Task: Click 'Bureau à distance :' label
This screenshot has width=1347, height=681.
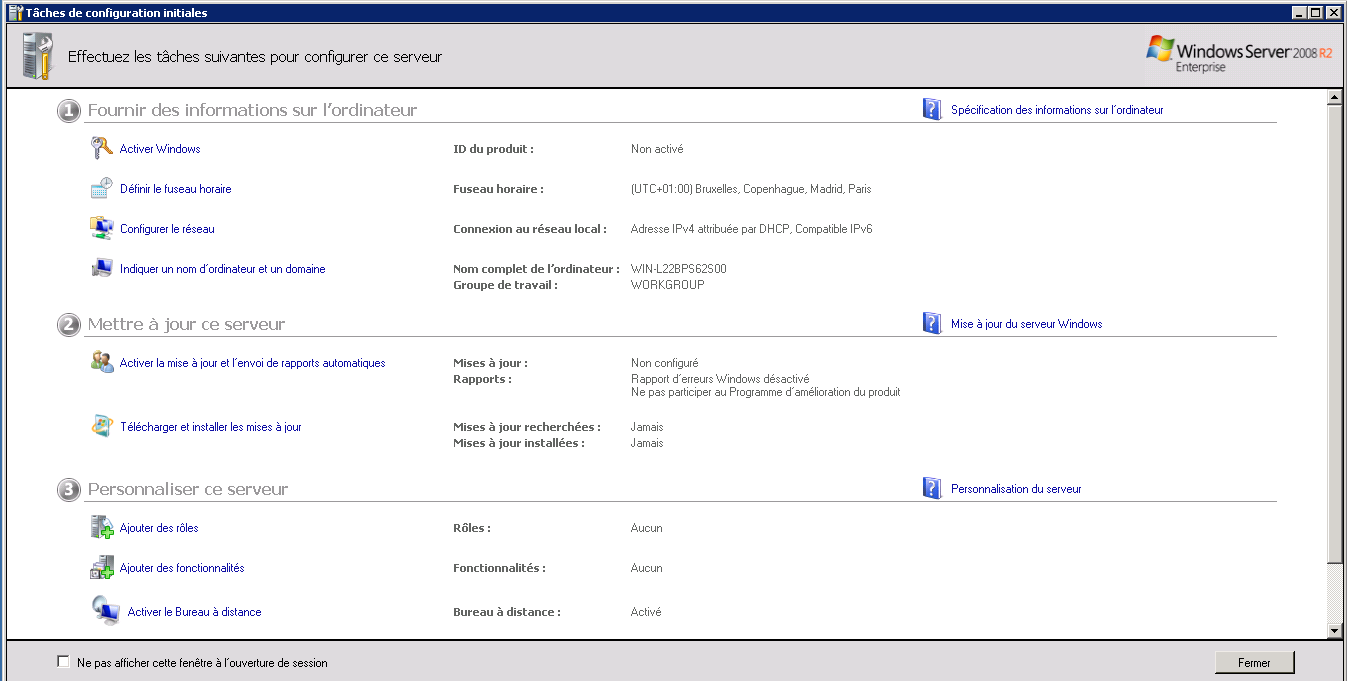Action: coord(507,612)
